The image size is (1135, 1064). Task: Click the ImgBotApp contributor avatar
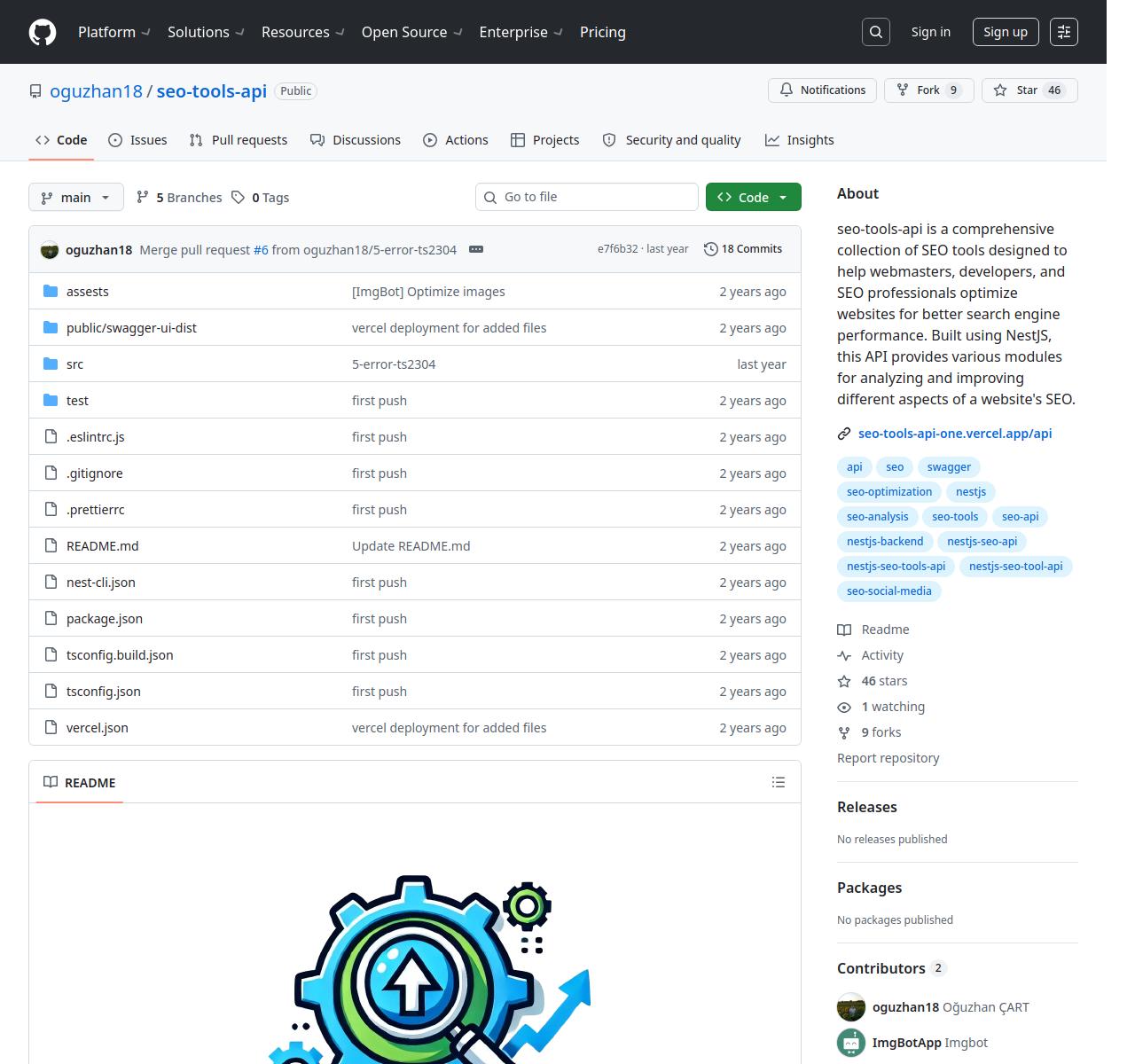click(851, 1043)
